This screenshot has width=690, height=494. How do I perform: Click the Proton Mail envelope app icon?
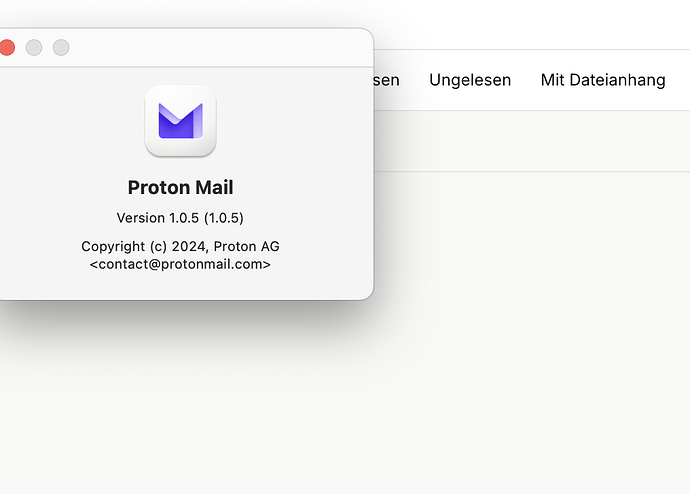(180, 121)
